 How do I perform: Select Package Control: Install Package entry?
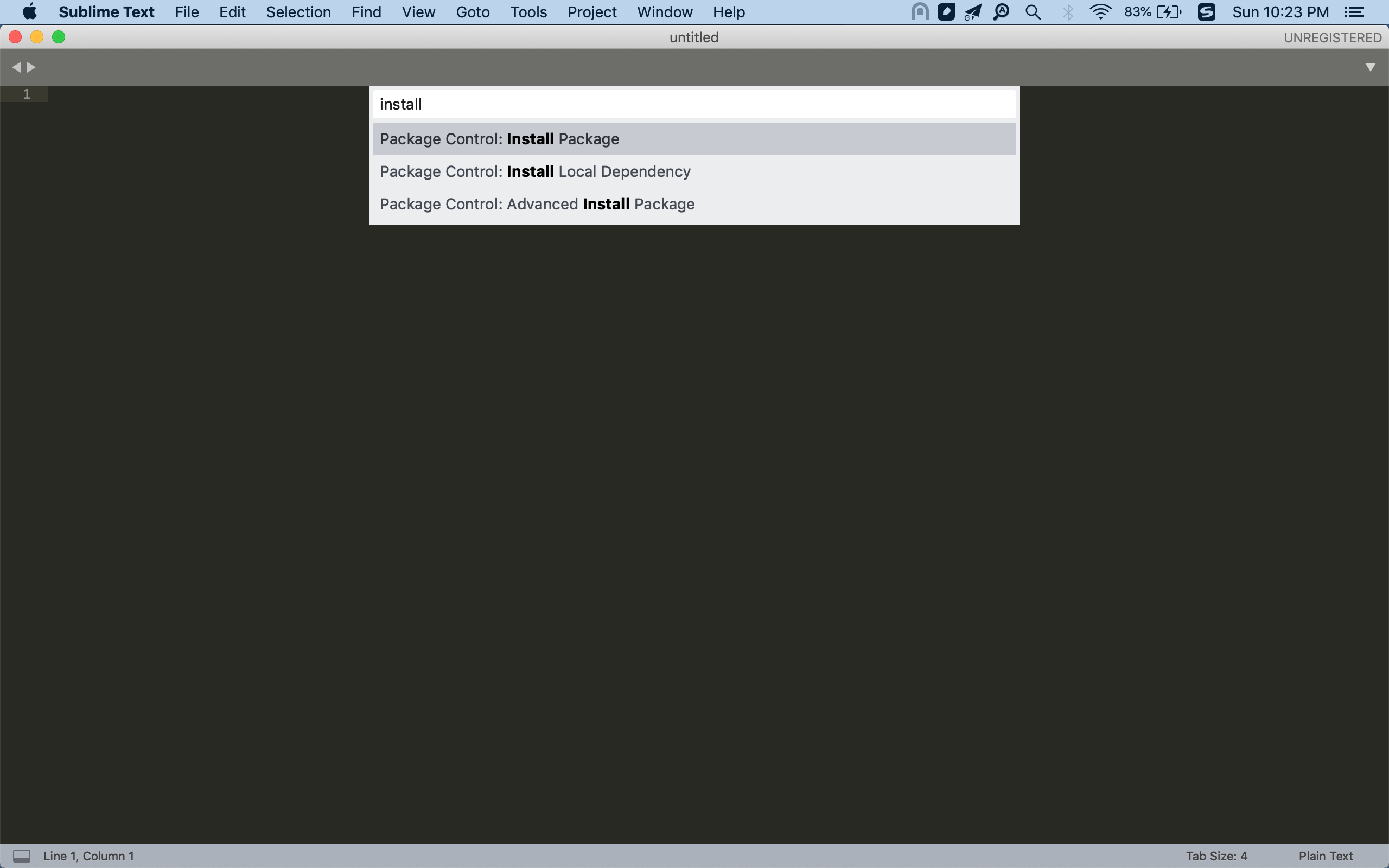click(694, 139)
